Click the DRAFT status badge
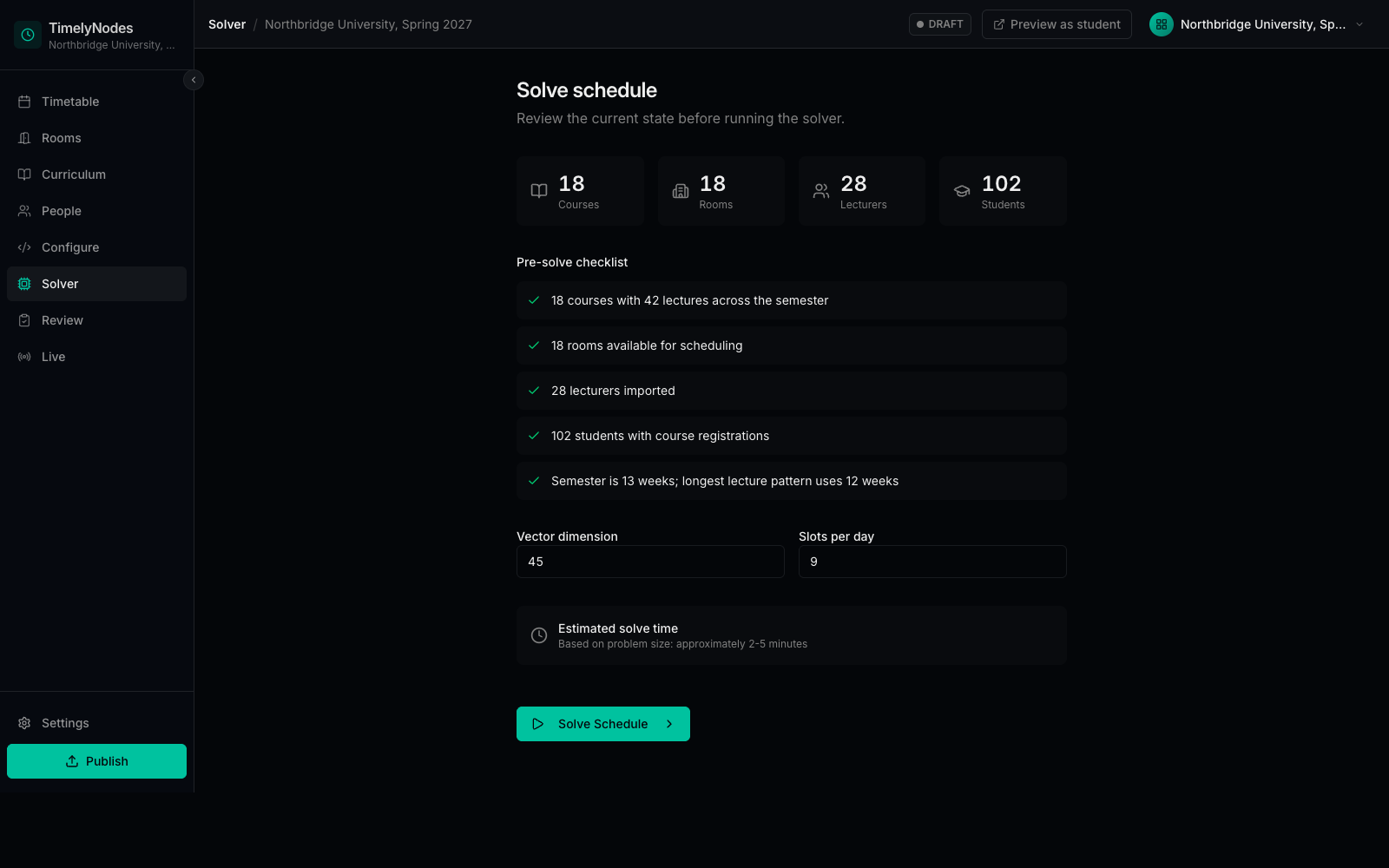The height and width of the screenshot is (868, 1389). [940, 24]
